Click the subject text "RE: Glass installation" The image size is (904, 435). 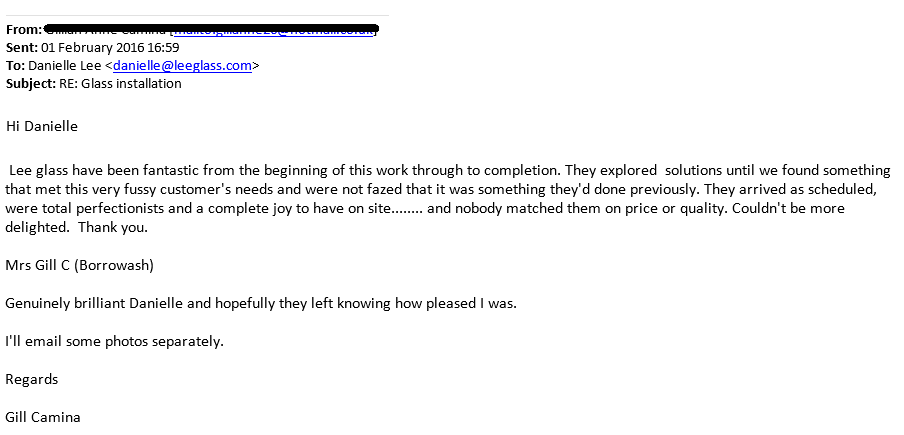point(121,84)
